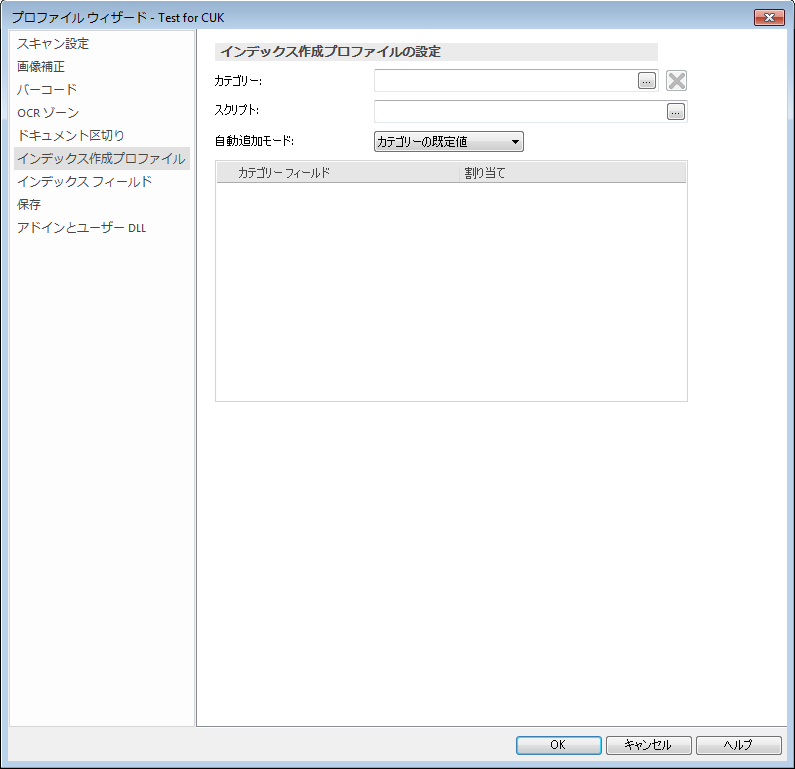The width and height of the screenshot is (795, 769).
Task: Select 画像補正 in the sidebar
Action: coord(41,66)
